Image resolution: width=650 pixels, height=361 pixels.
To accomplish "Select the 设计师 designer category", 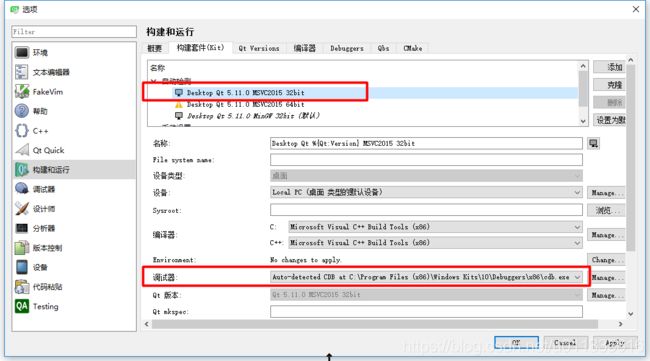I will 74,208.
